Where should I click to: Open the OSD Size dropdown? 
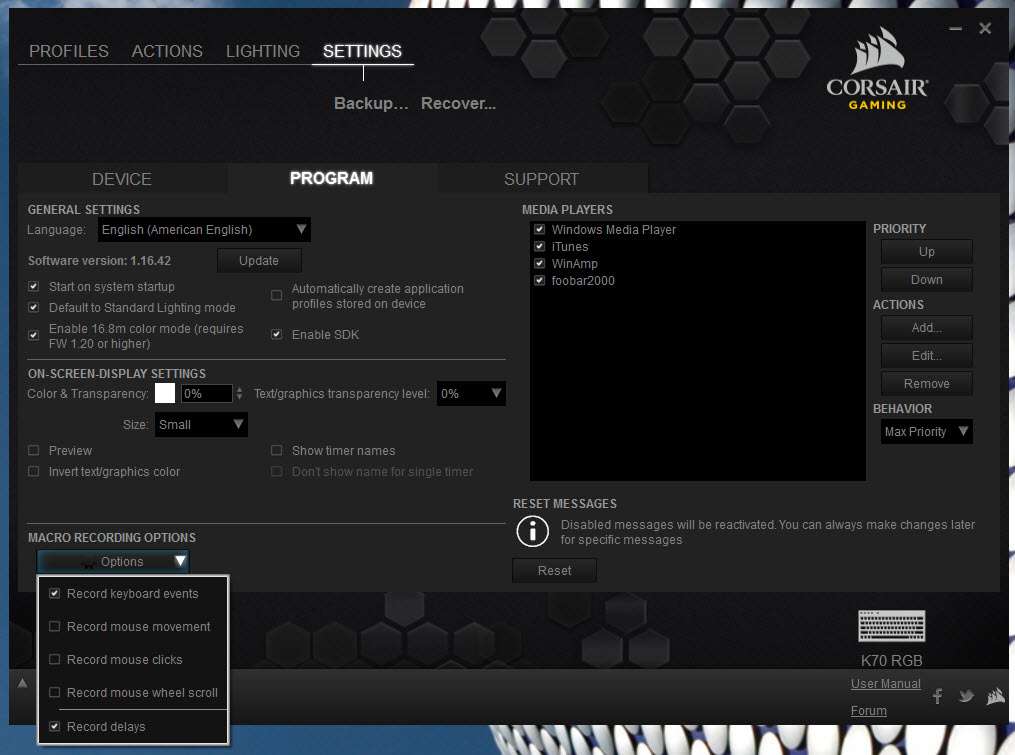201,424
